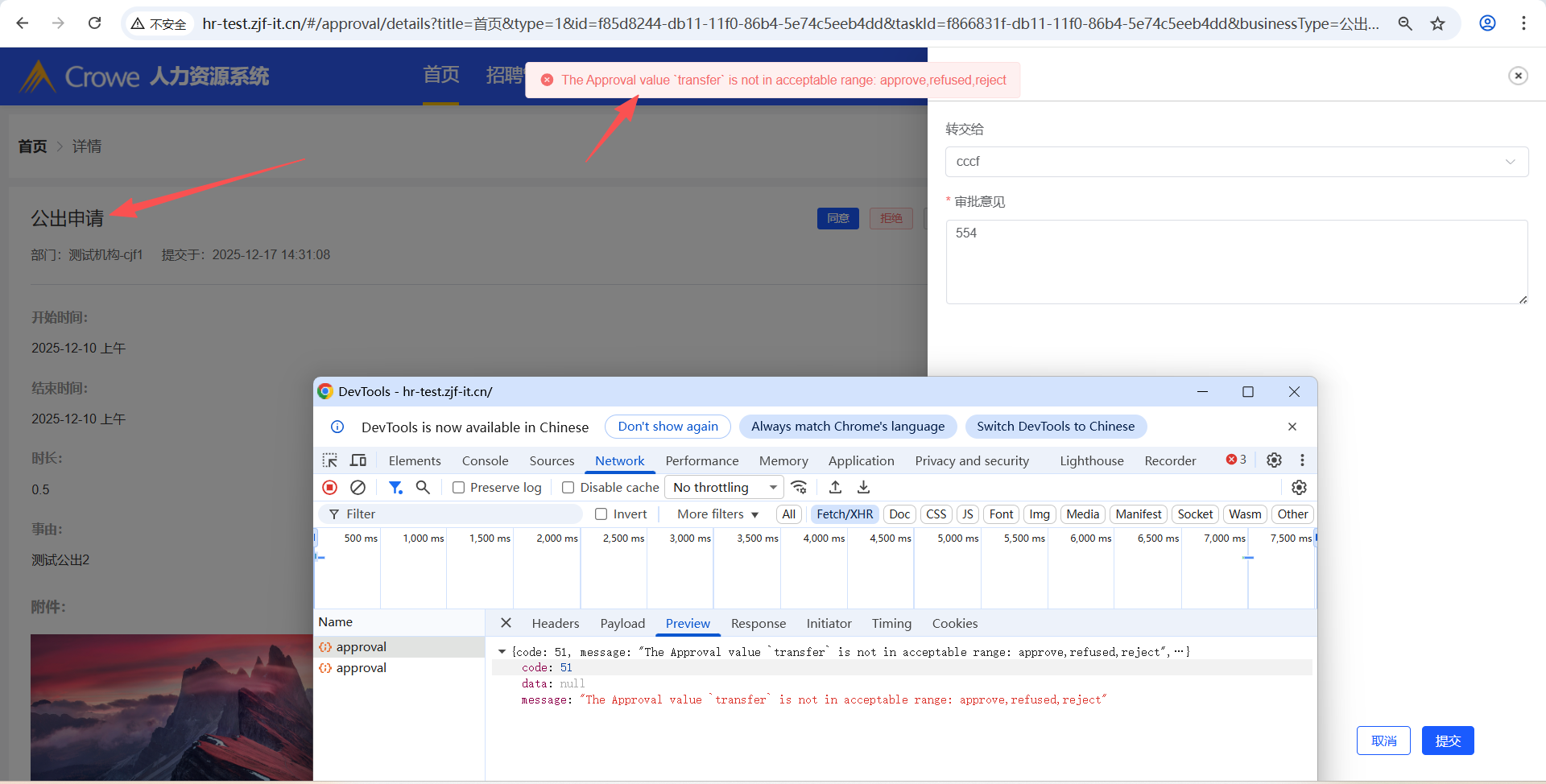Expand the More filters dropdown
This screenshot has width=1546, height=784.
point(717,514)
